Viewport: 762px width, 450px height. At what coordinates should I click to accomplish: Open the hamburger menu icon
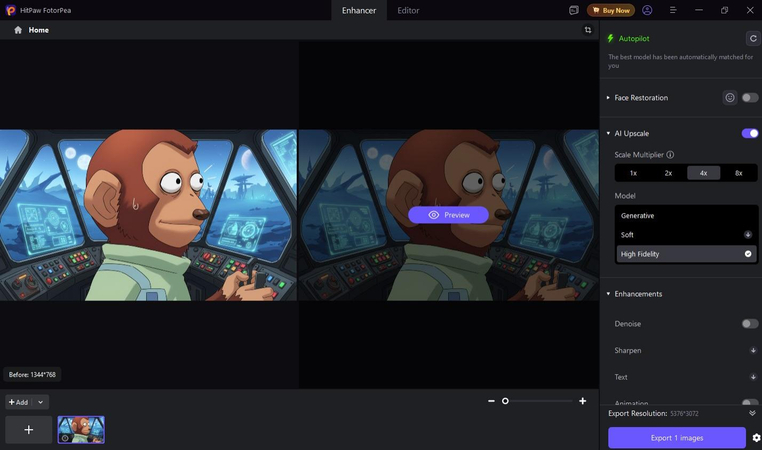[673, 10]
